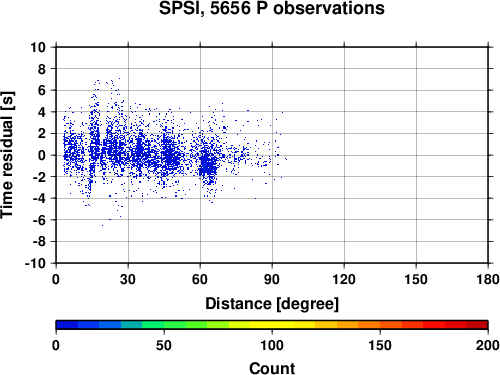Screen dimensions: 500x375
Task: Select the dark blue end of the colorbar
Action: (x=67, y=325)
